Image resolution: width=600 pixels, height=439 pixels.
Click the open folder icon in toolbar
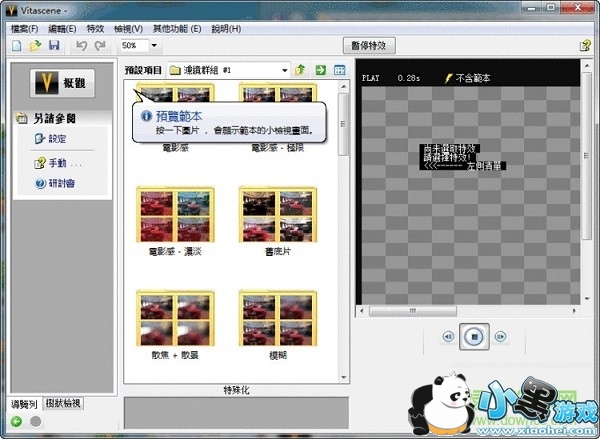point(35,46)
